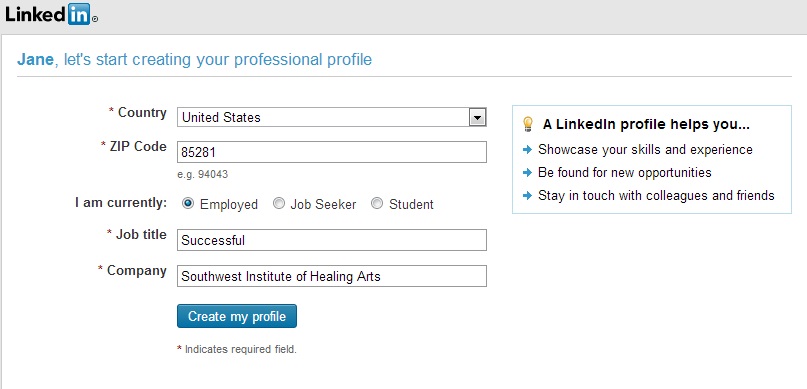Select the Student radio button

coord(377,204)
